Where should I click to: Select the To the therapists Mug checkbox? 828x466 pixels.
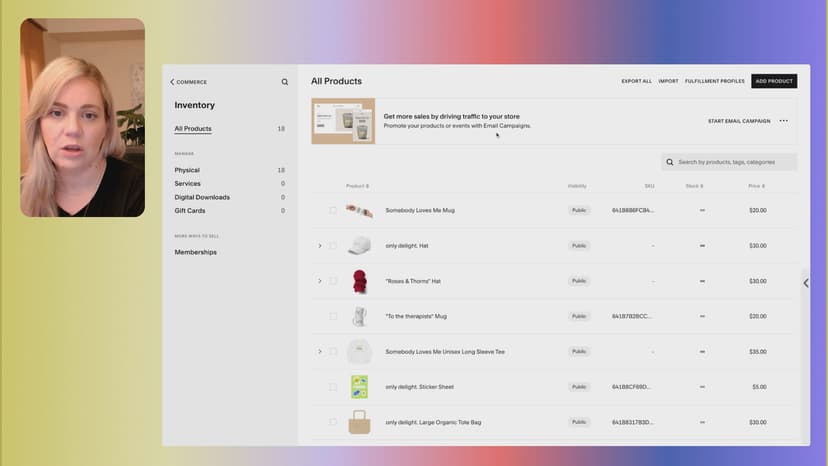pos(333,316)
